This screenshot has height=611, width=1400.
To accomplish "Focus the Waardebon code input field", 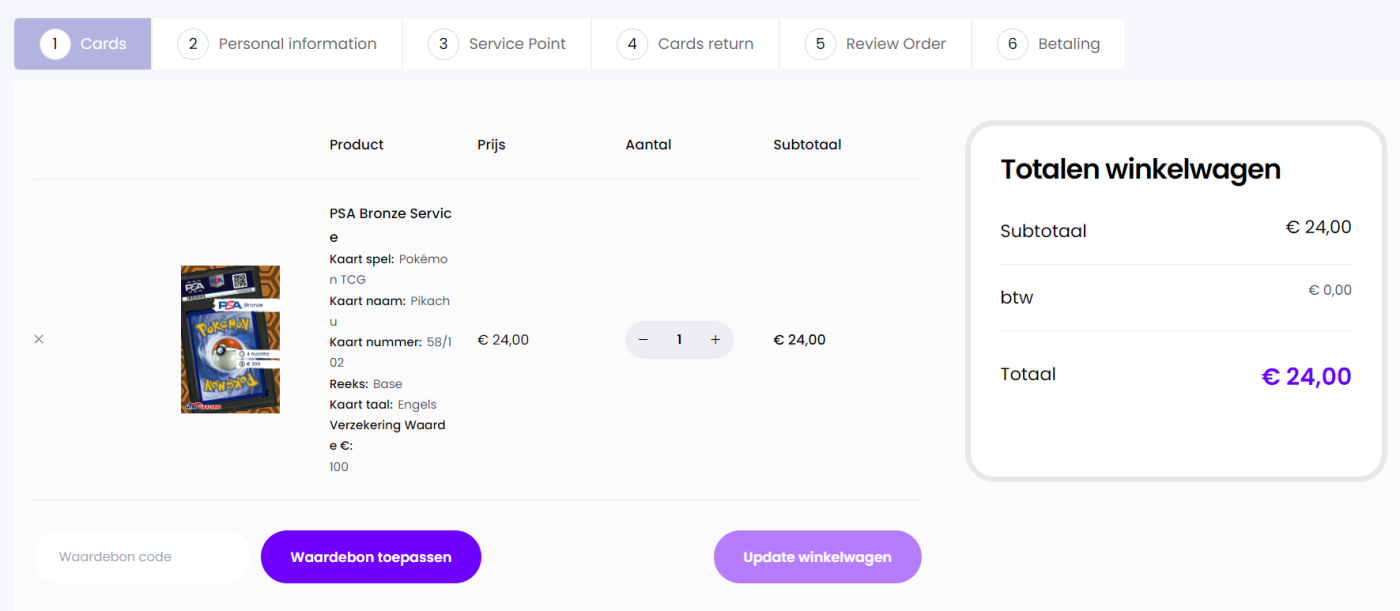I will point(141,557).
